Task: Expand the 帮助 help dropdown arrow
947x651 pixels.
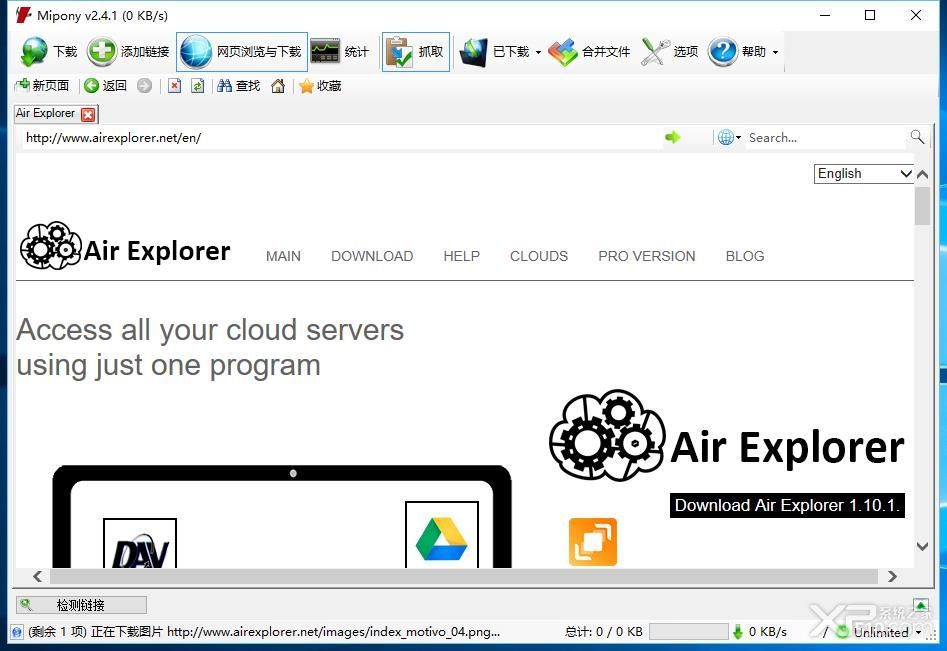Action: tap(775, 53)
